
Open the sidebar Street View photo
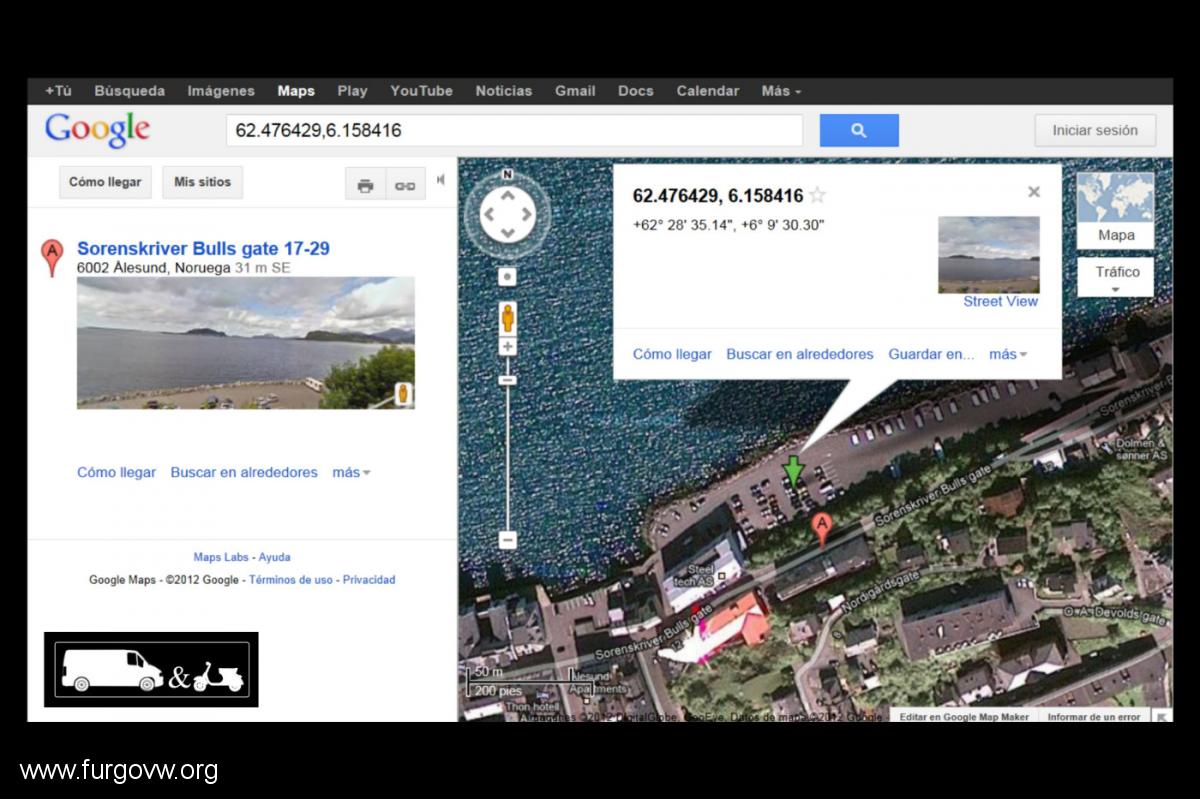coord(246,343)
